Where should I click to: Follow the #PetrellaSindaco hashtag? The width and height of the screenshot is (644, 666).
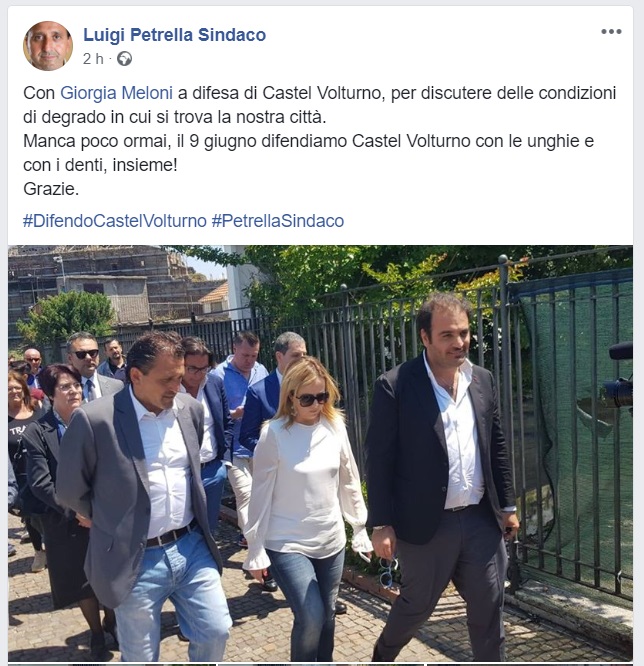coord(278,221)
